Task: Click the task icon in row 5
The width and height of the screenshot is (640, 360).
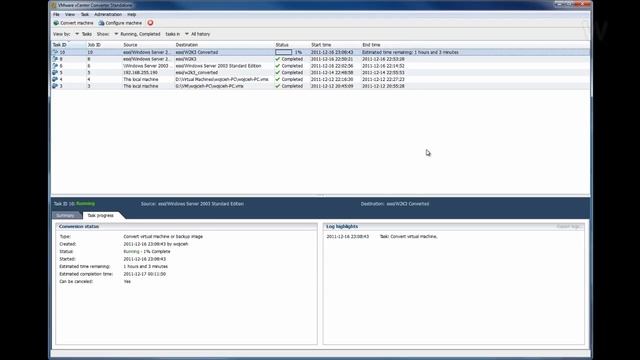Action: pyautogui.click(x=55, y=73)
